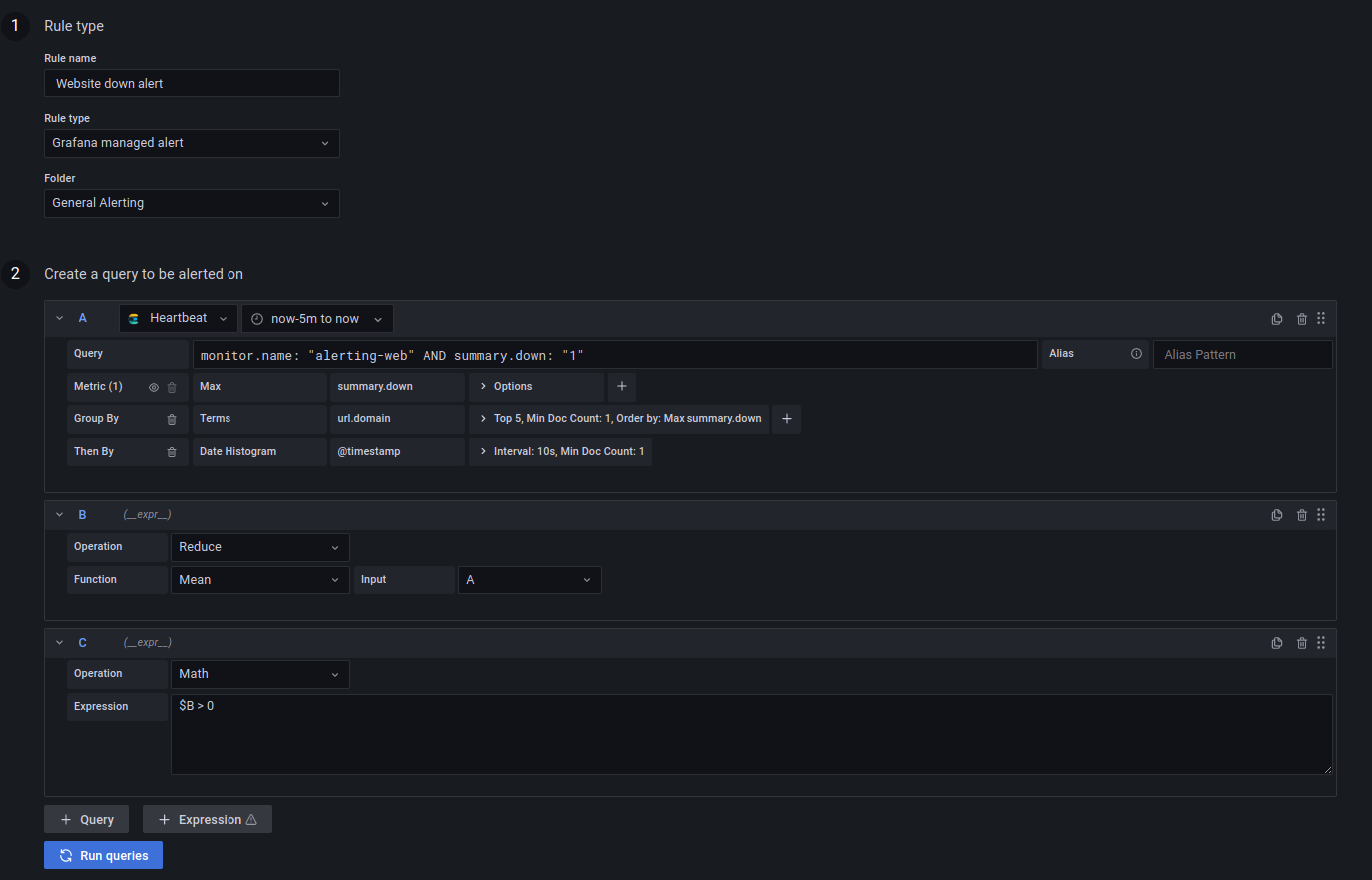Click the query A name label
This screenshot has width=1372, height=880.
click(83, 318)
